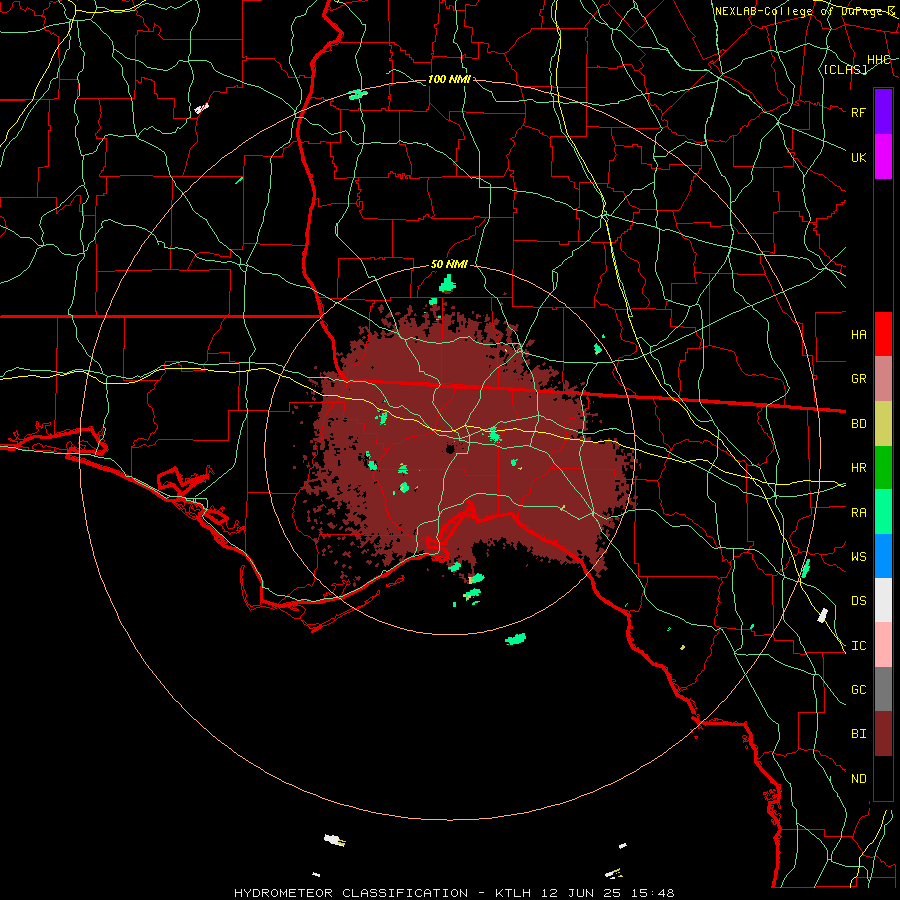Click the DS legend label

(x=858, y=601)
